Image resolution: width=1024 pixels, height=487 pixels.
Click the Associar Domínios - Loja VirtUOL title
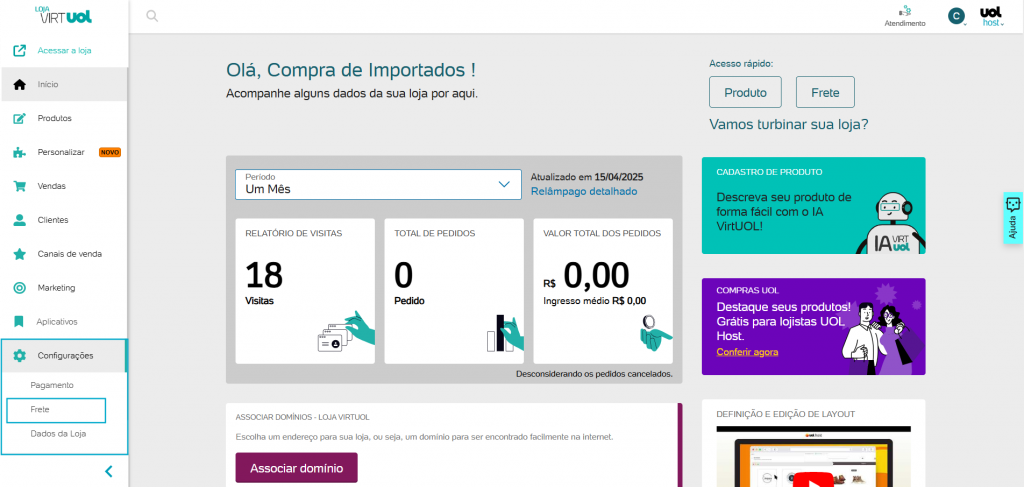pos(302,416)
